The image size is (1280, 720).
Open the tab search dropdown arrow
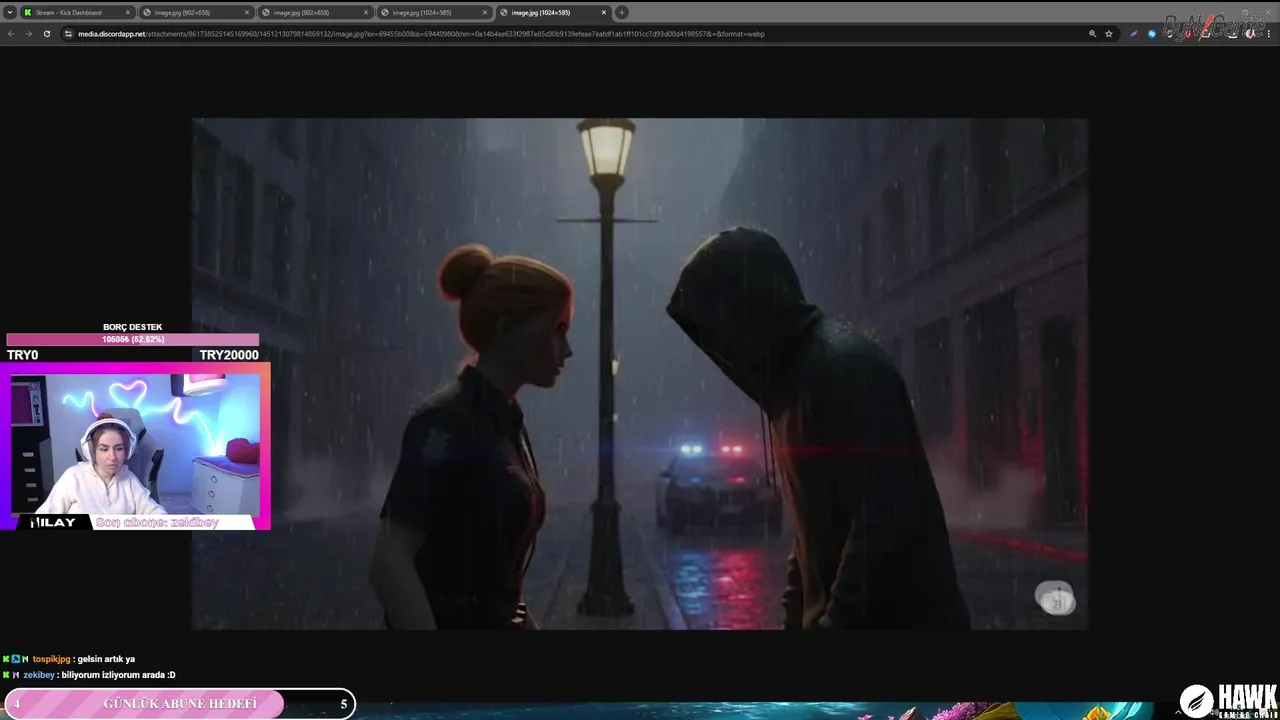pyautogui.click(x=9, y=12)
